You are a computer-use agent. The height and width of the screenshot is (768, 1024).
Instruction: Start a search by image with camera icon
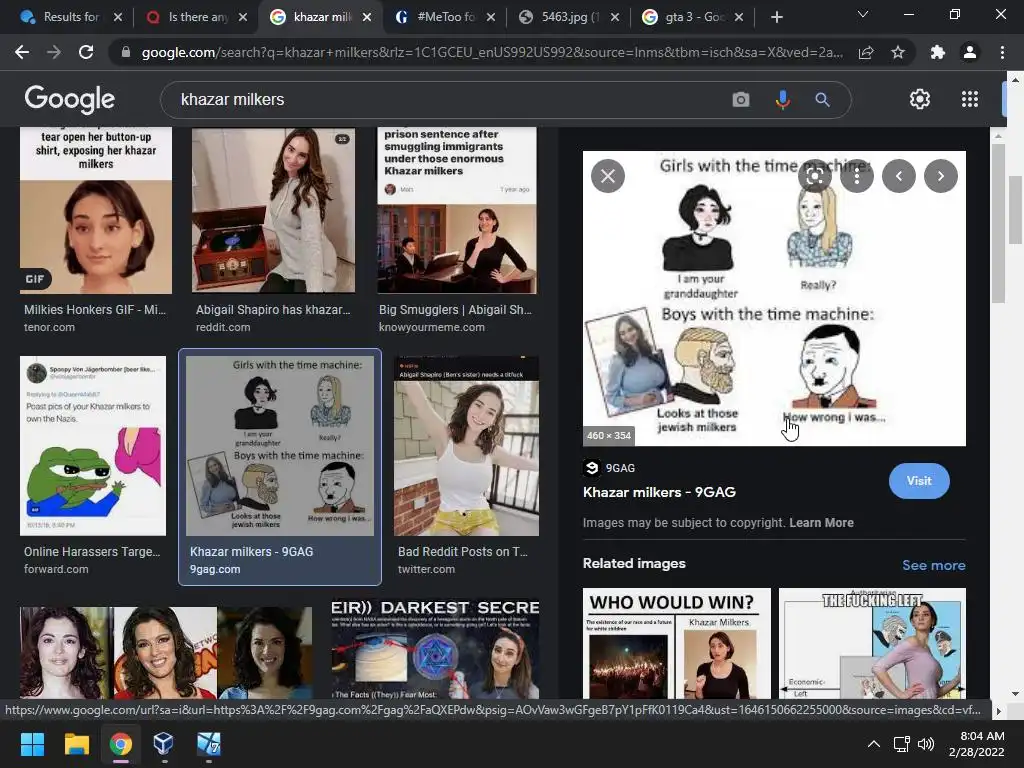coord(741,99)
